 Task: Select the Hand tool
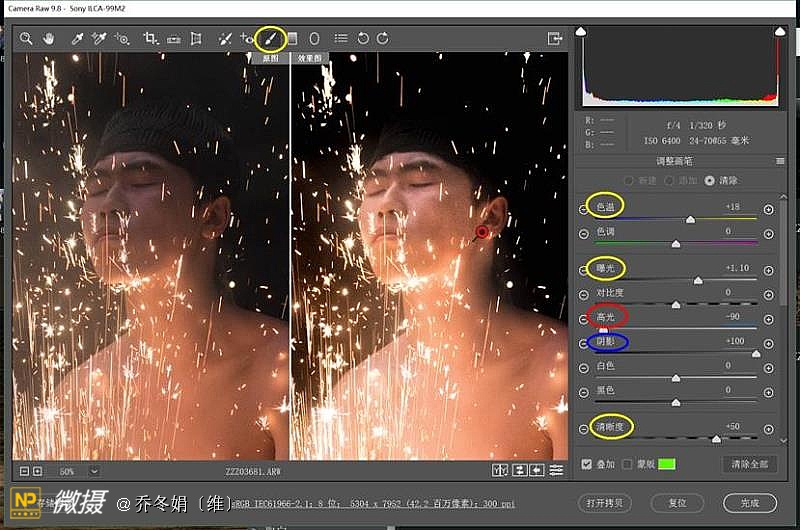pos(49,39)
